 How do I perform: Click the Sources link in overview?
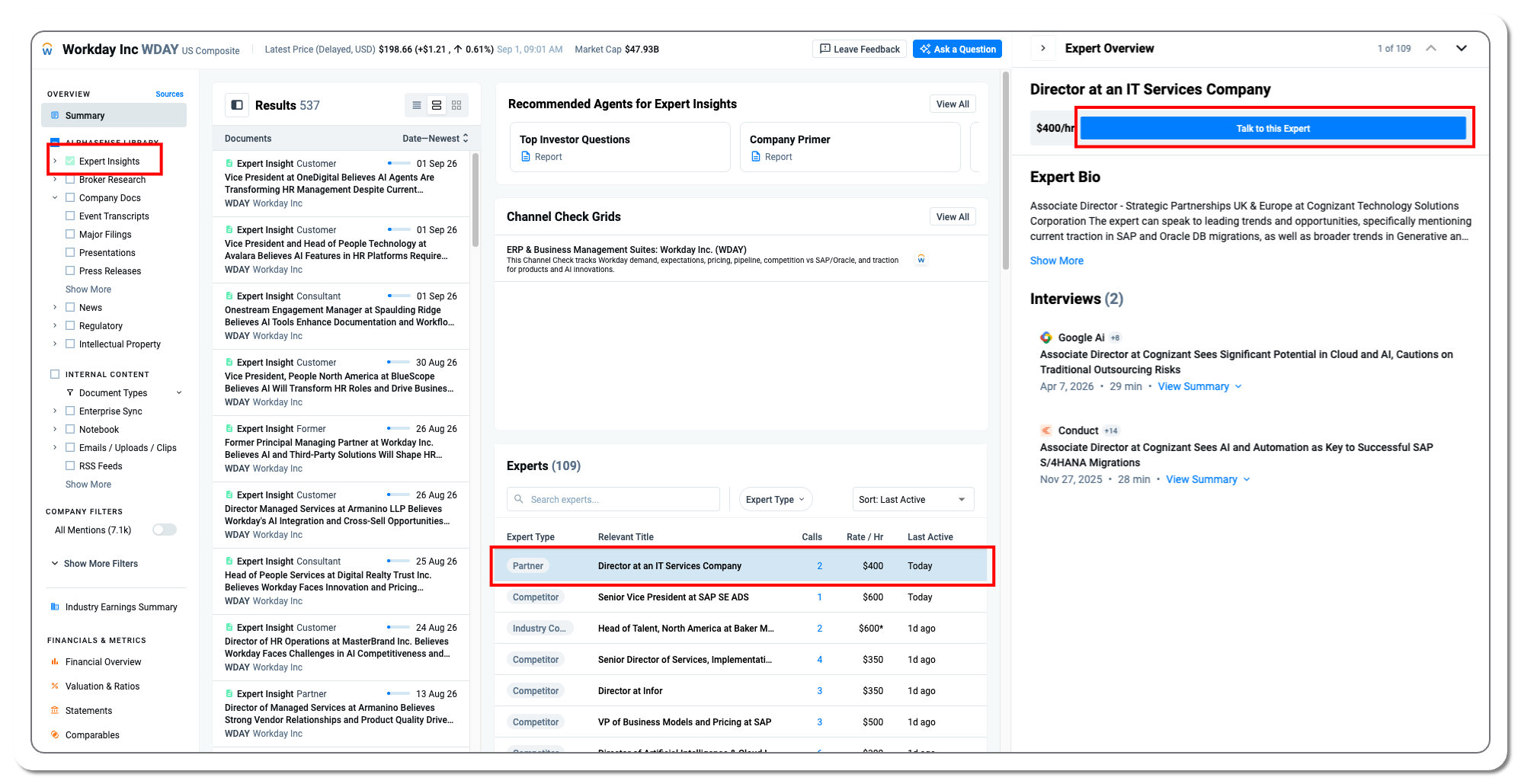tap(169, 94)
